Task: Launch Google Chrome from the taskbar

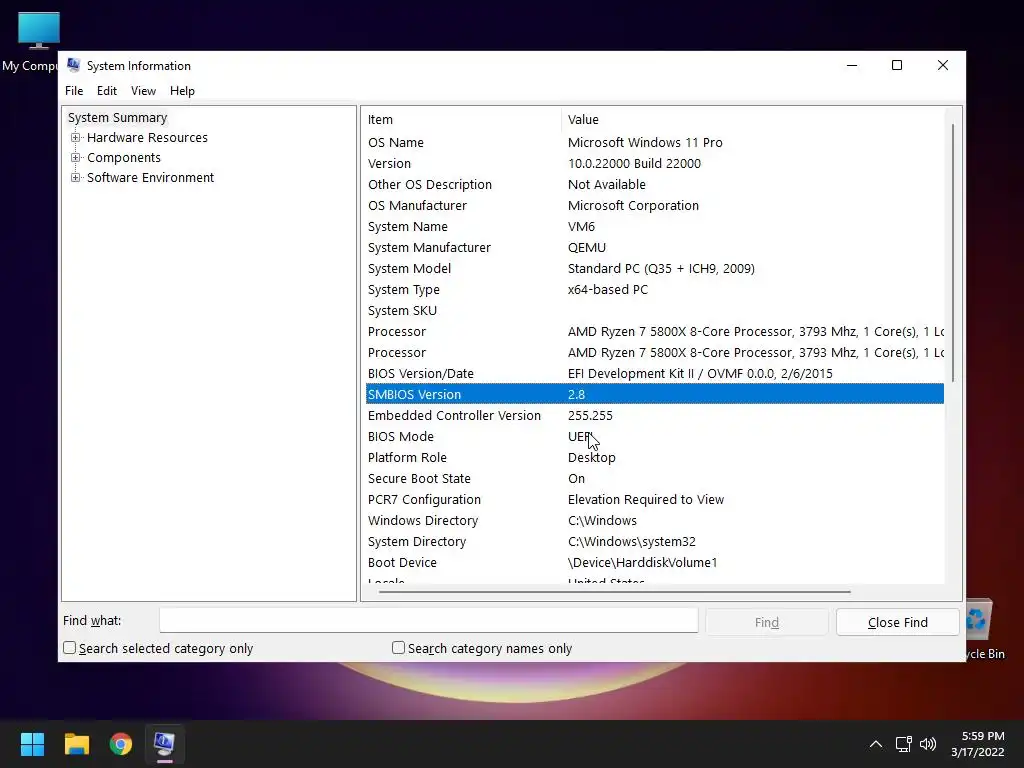Action: click(121, 744)
